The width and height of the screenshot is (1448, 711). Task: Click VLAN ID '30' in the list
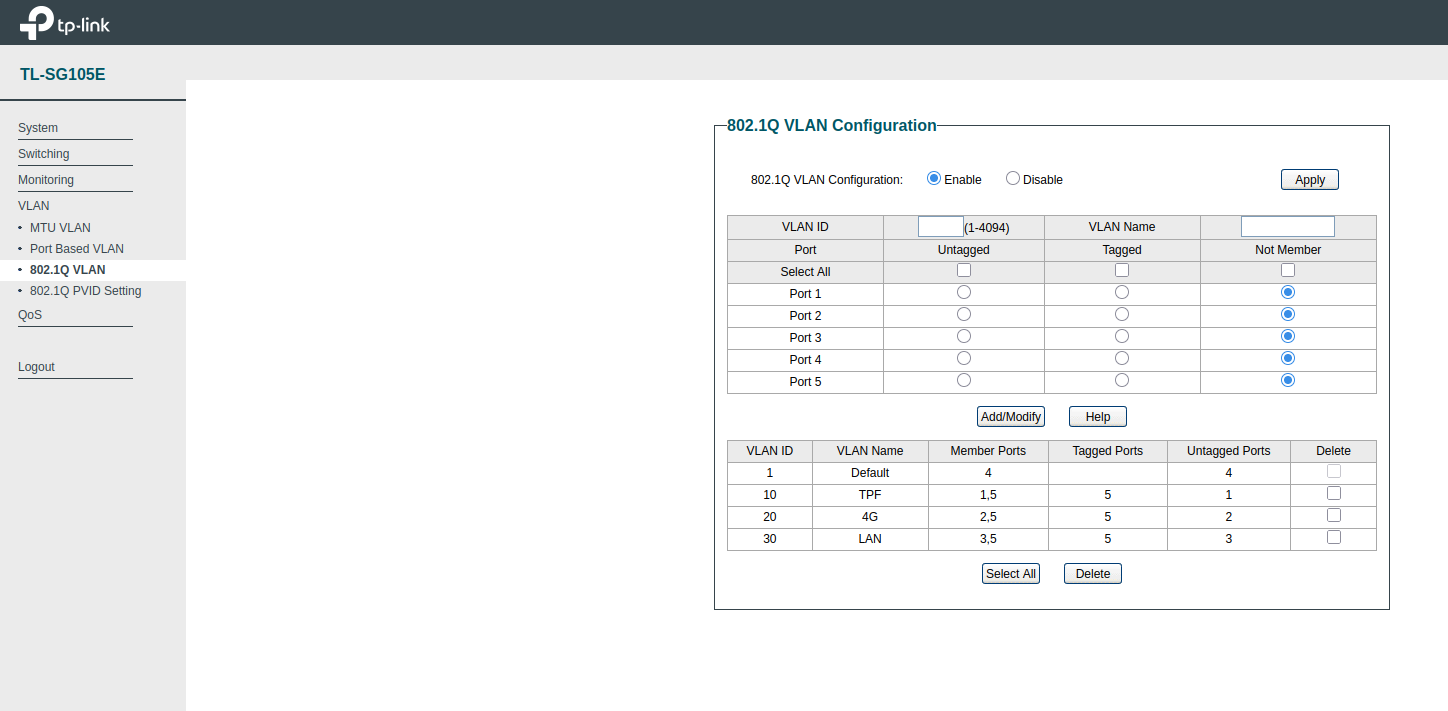pos(770,539)
